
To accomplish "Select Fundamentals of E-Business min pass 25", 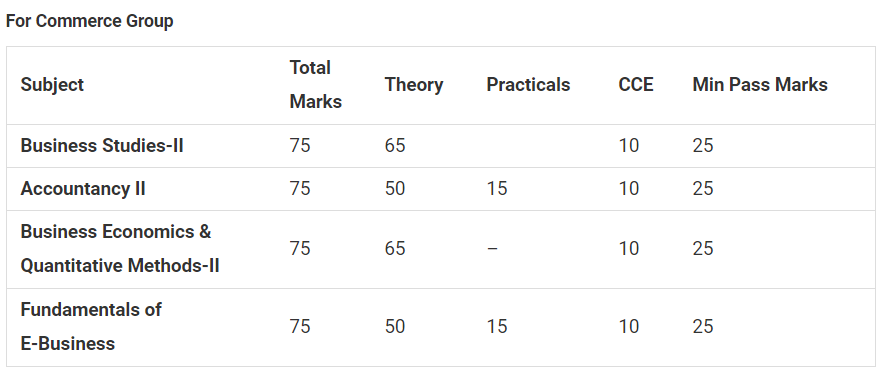I will point(703,327).
